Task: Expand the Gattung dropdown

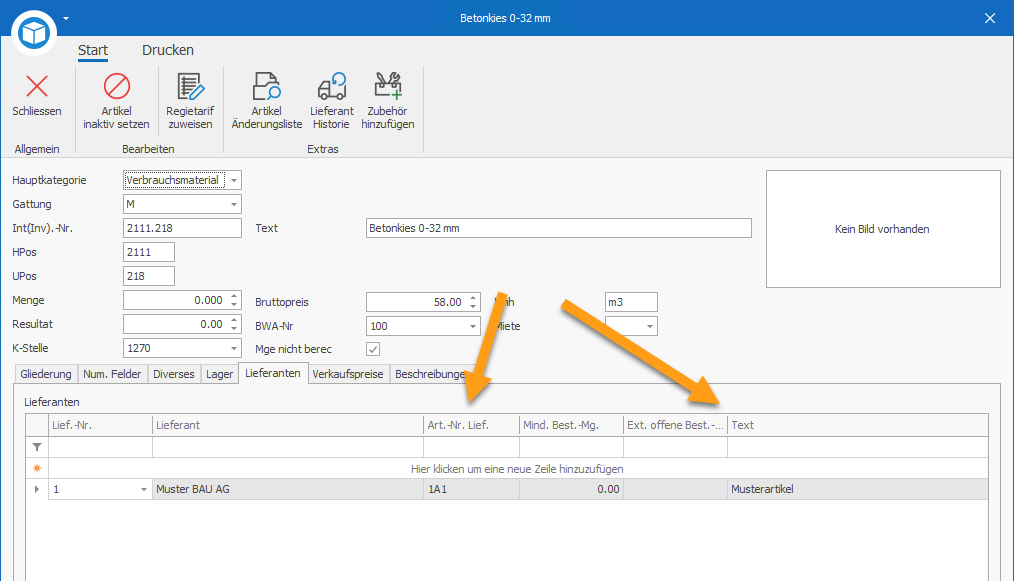Action: point(234,204)
